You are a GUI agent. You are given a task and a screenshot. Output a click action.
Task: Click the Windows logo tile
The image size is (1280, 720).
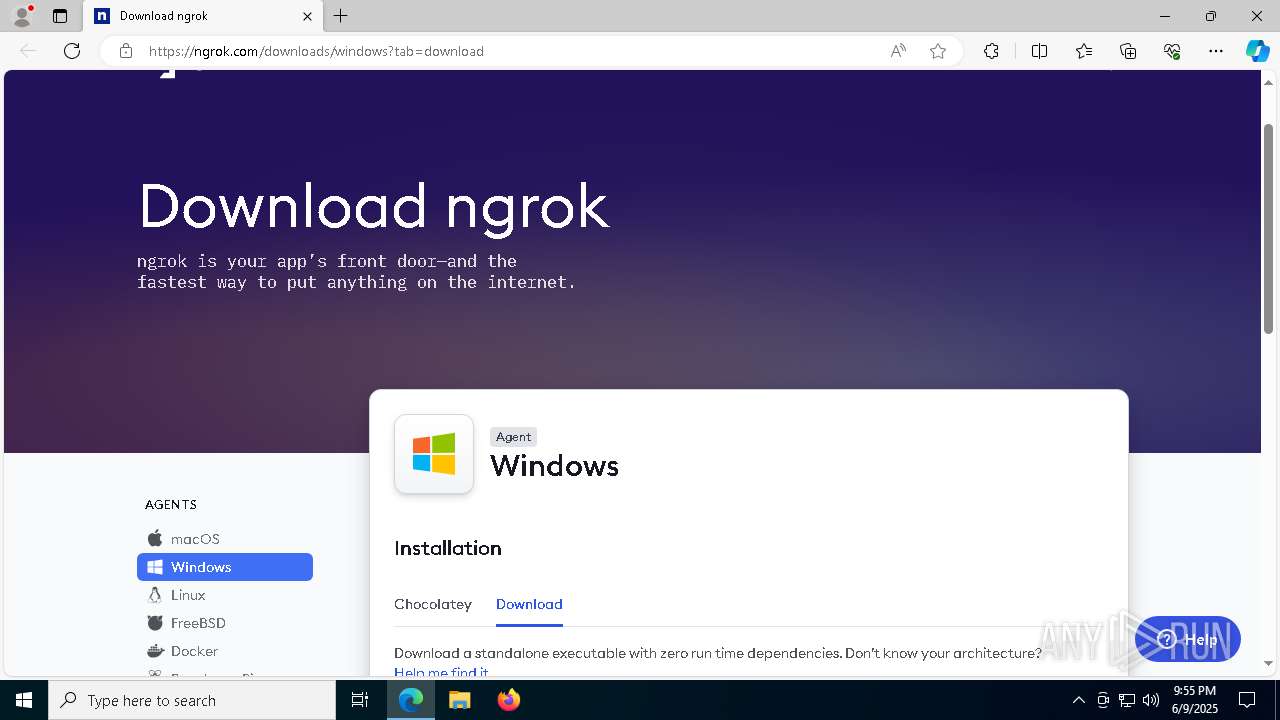click(x=434, y=454)
